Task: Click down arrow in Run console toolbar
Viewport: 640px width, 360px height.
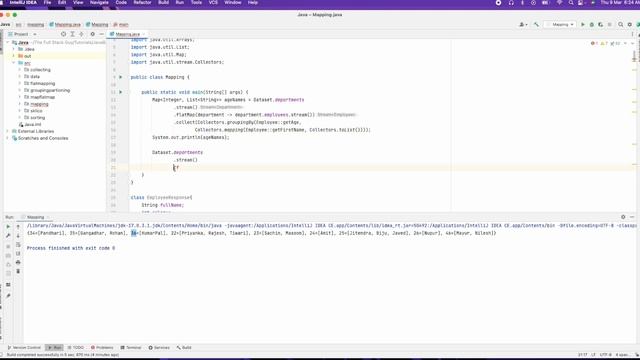Action: (x=18, y=236)
